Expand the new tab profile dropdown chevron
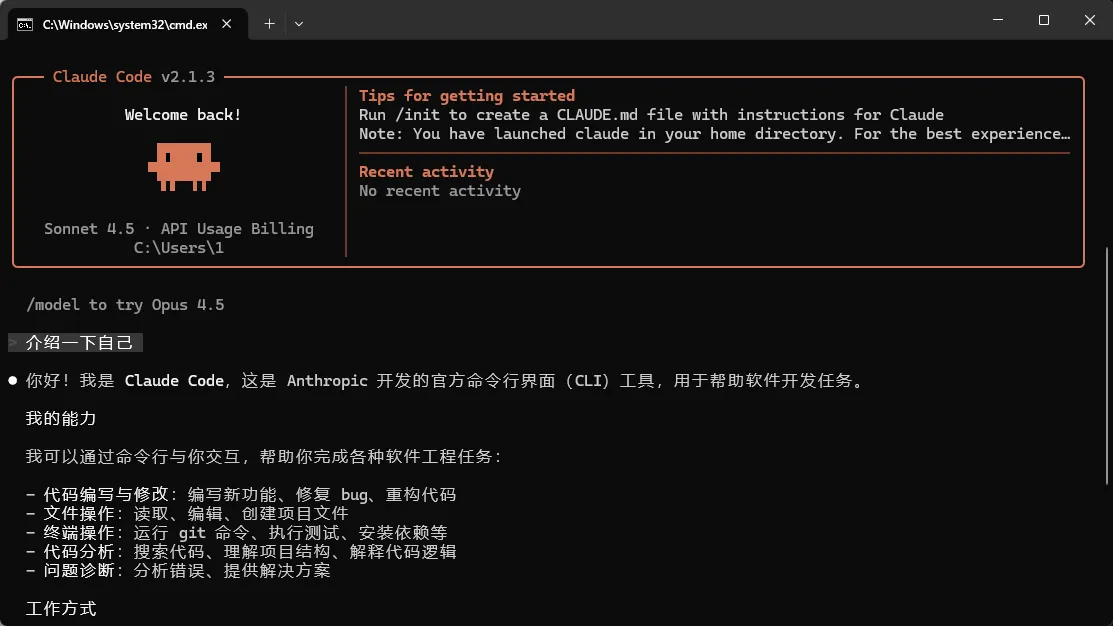The image size is (1113, 626). (299, 24)
